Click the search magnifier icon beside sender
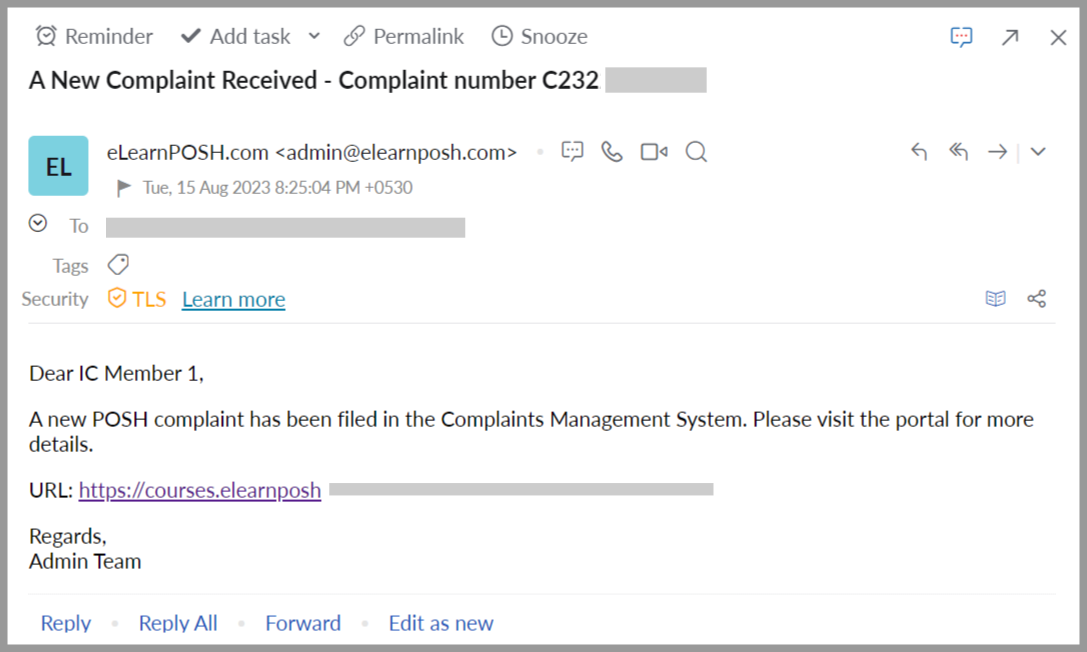 coord(696,152)
